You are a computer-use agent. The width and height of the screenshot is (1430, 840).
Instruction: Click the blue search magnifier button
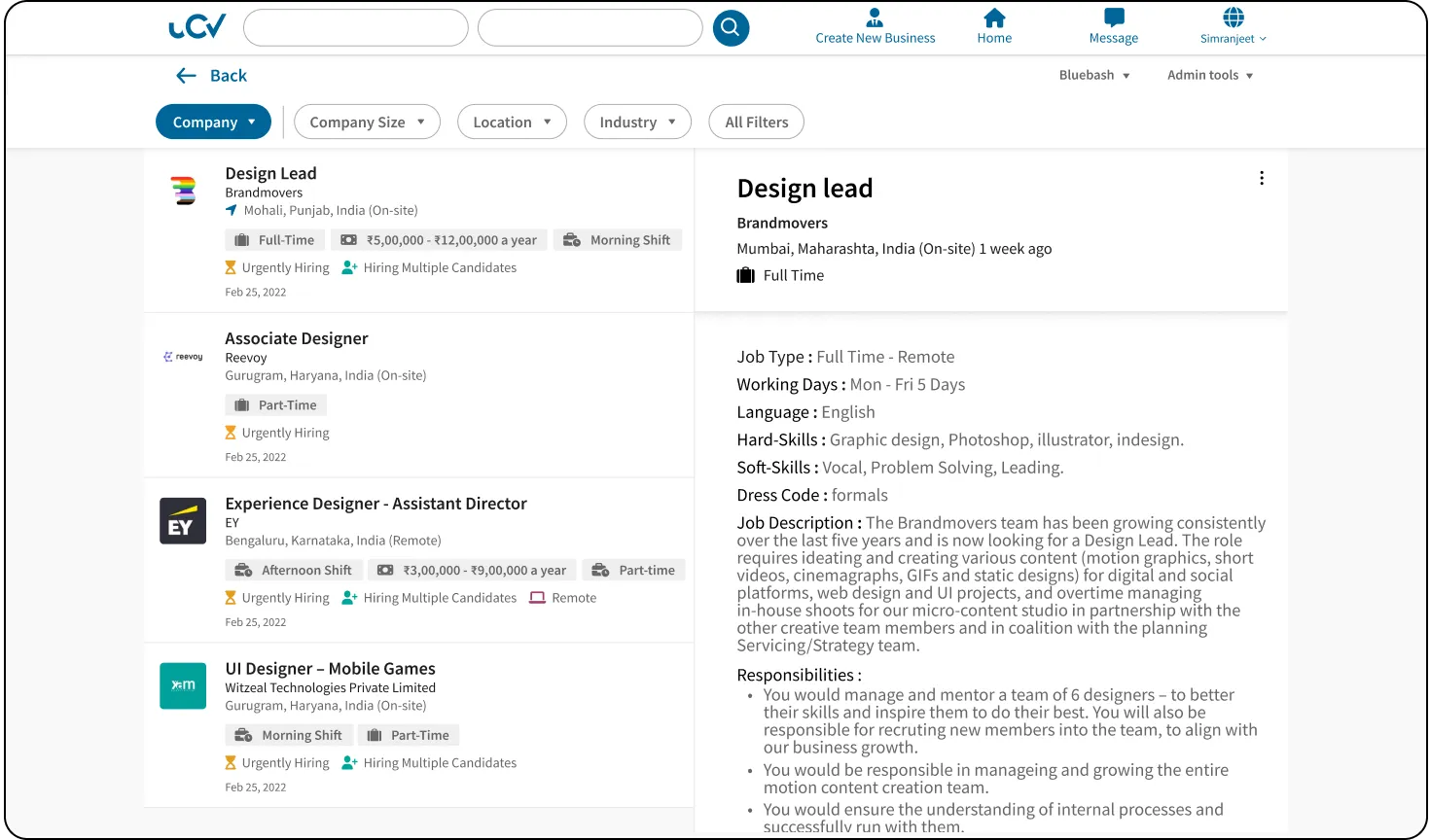[731, 28]
